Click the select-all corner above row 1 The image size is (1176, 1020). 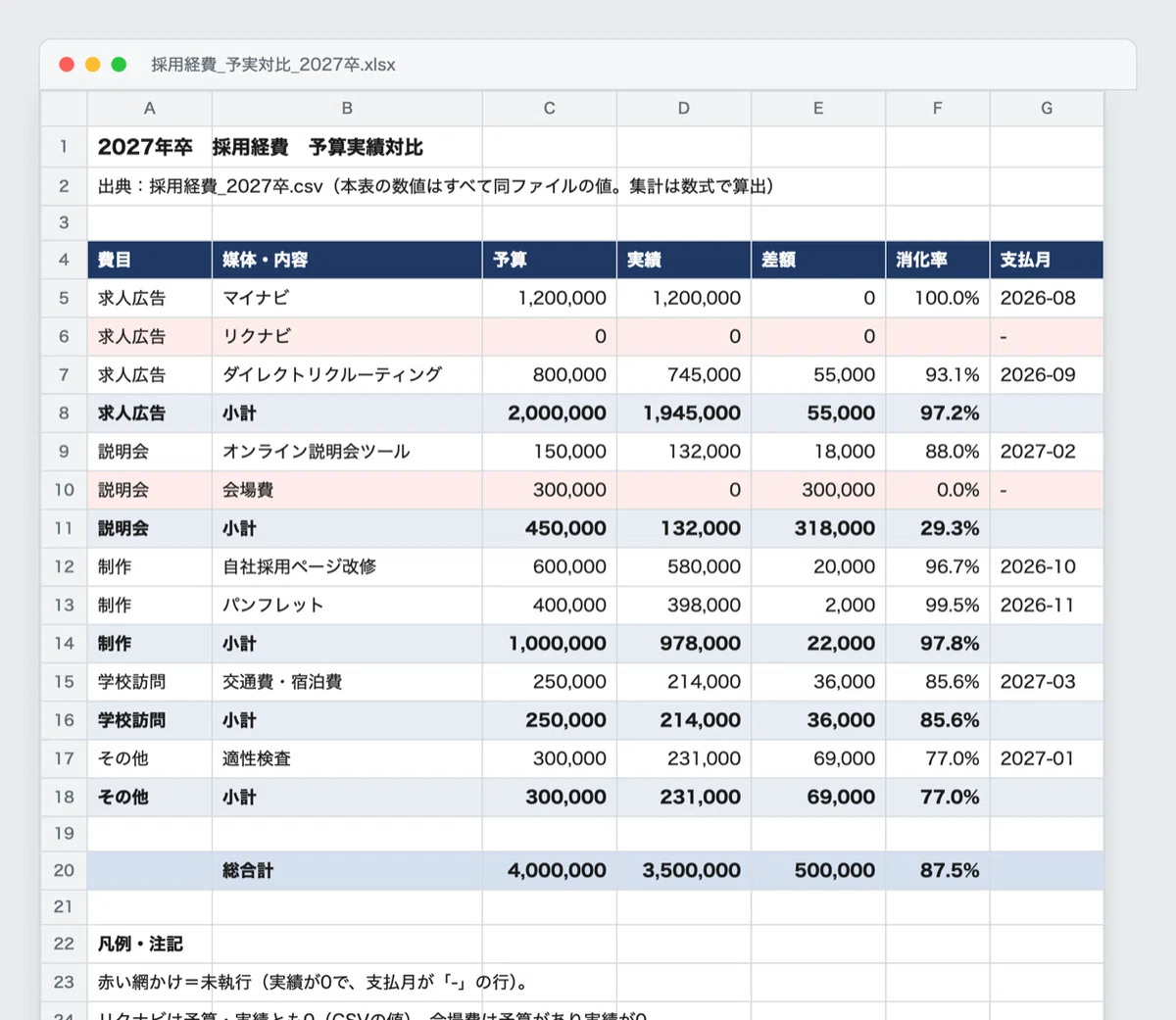(x=64, y=109)
